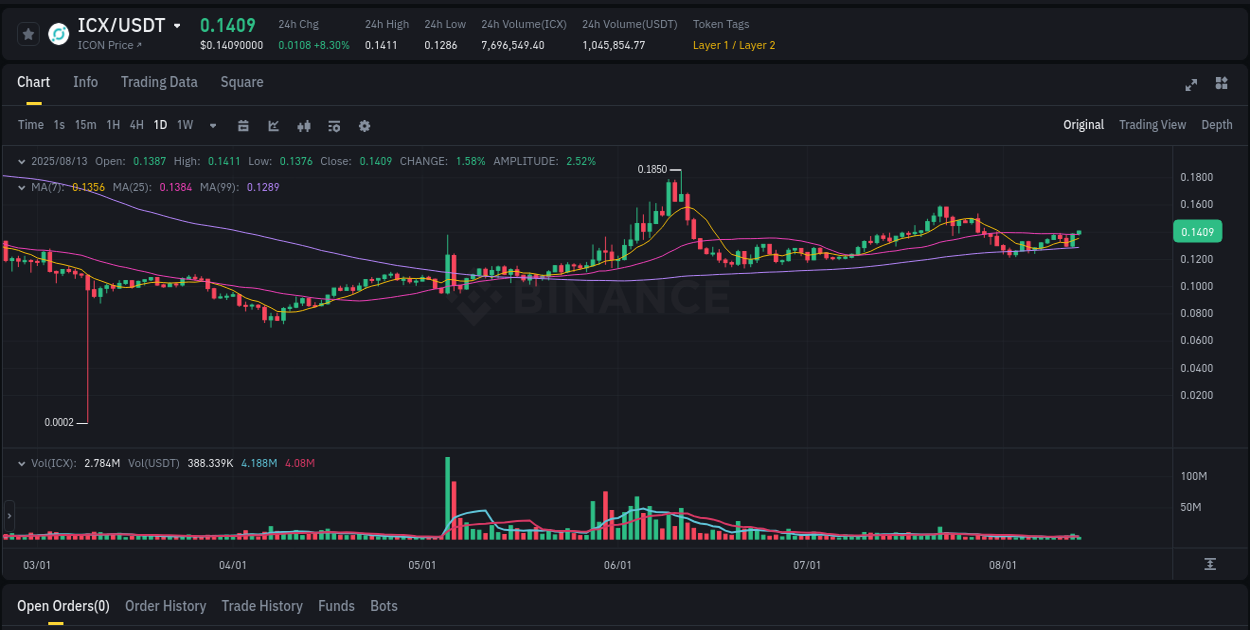Image resolution: width=1250 pixels, height=630 pixels.
Task: Open the extra timeframes dropdown arrow
Action: [x=211, y=125]
